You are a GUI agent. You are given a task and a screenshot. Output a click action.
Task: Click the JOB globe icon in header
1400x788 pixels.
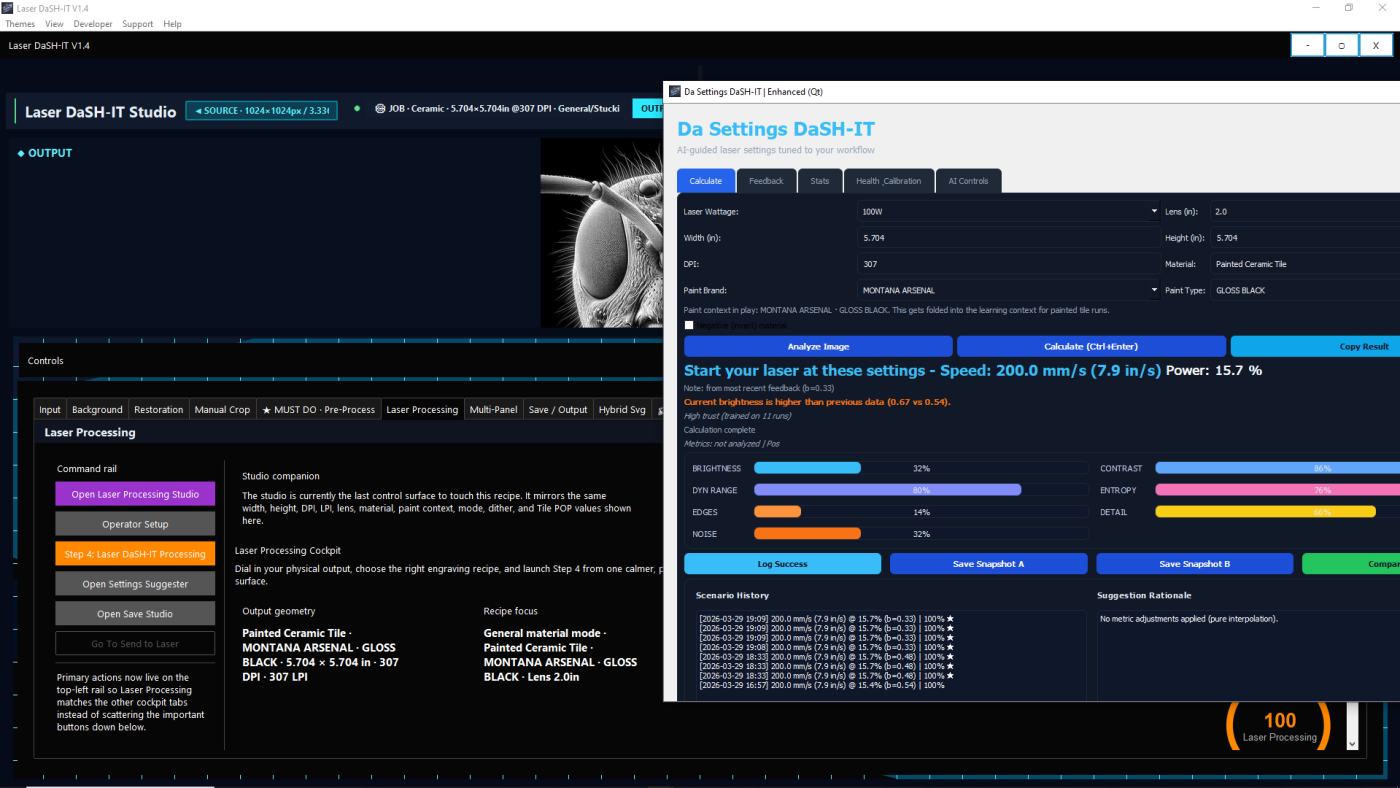[x=380, y=109]
